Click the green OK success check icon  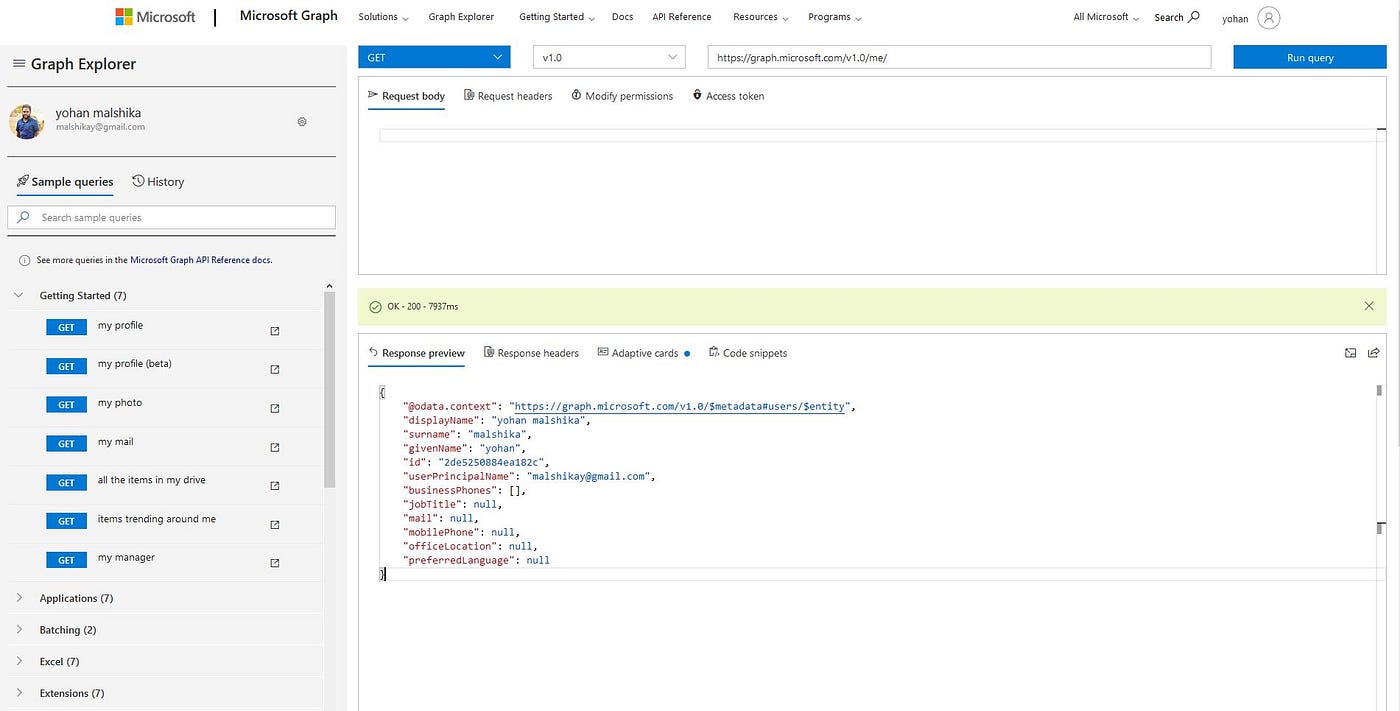375,306
